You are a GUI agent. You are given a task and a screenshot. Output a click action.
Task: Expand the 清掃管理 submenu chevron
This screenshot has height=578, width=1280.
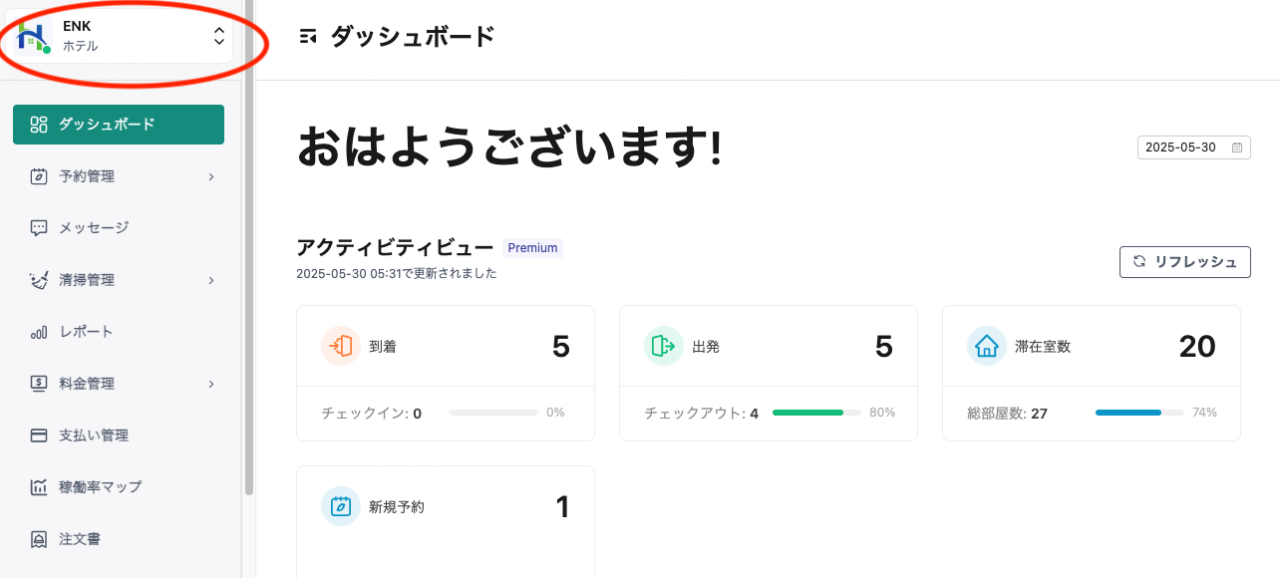pos(211,280)
